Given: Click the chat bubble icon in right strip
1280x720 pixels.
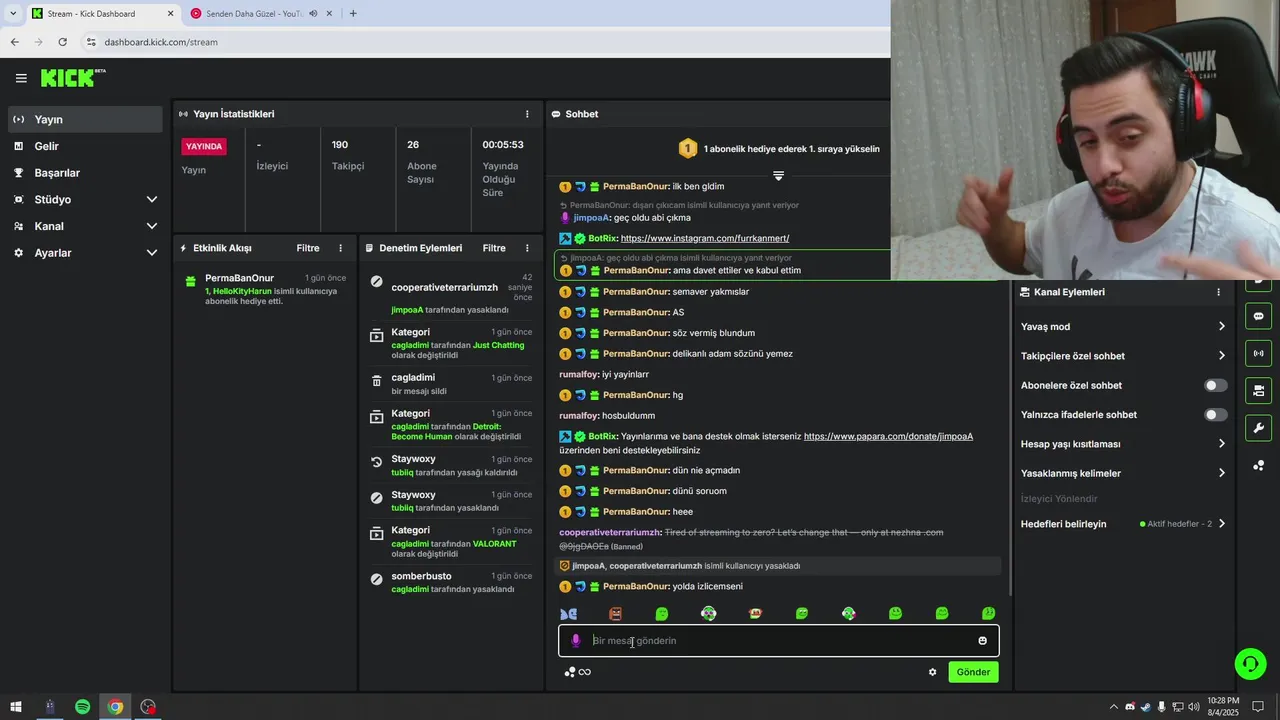Looking at the screenshot, I should [x=1258, y=316].
